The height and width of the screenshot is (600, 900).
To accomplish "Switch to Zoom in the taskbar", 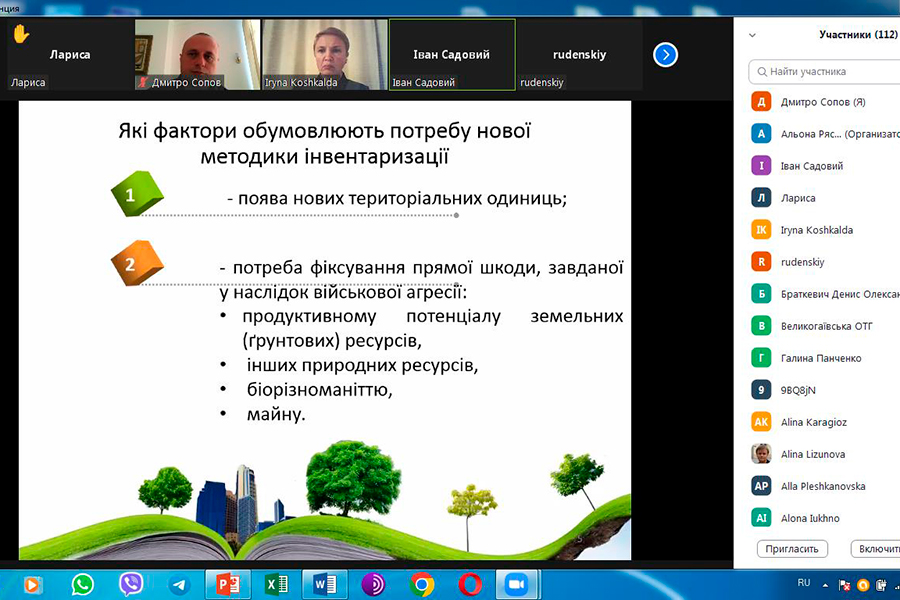I will click(x=517, y=584).
